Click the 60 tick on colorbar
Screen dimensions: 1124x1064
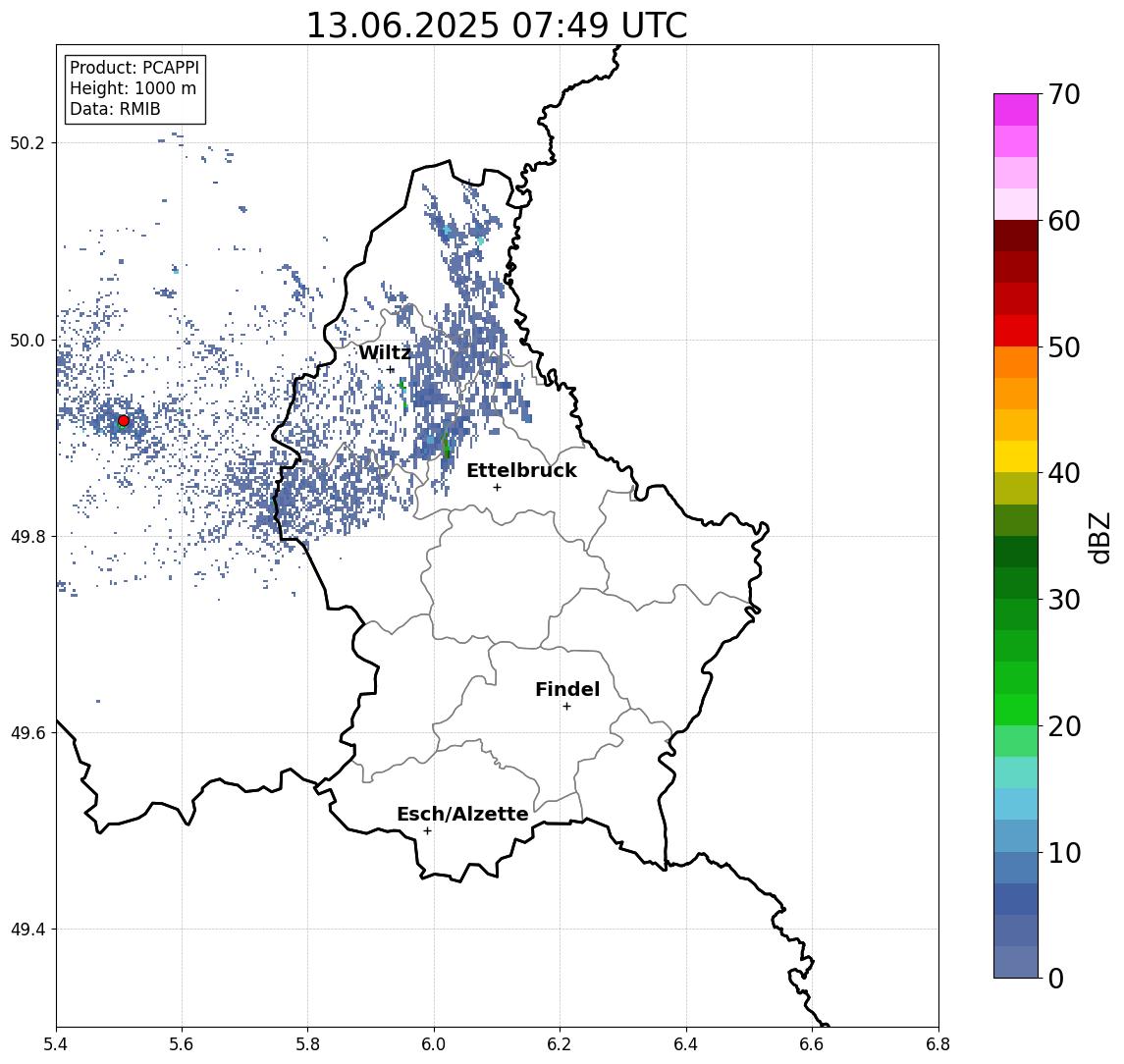(x=1063, y=221)
